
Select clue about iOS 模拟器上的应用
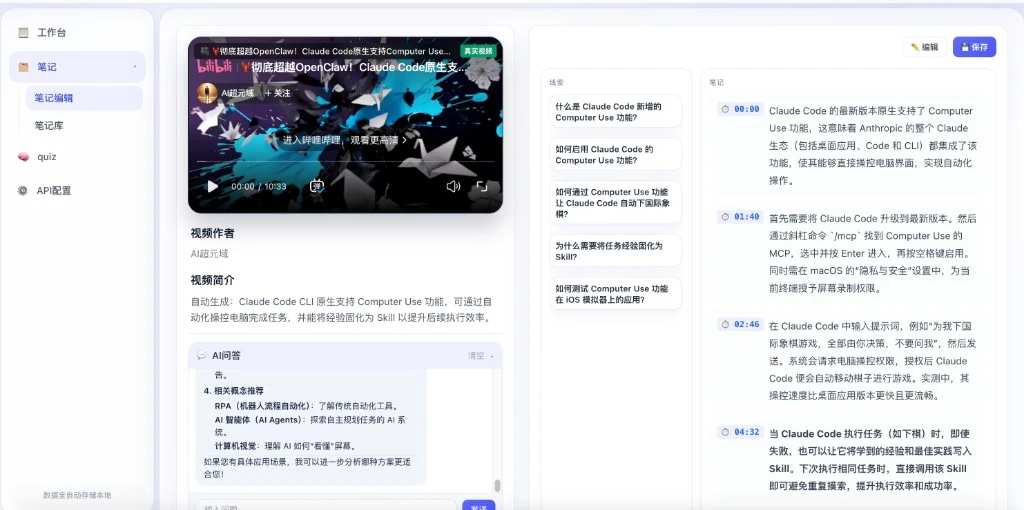click(x=615, y=293)
